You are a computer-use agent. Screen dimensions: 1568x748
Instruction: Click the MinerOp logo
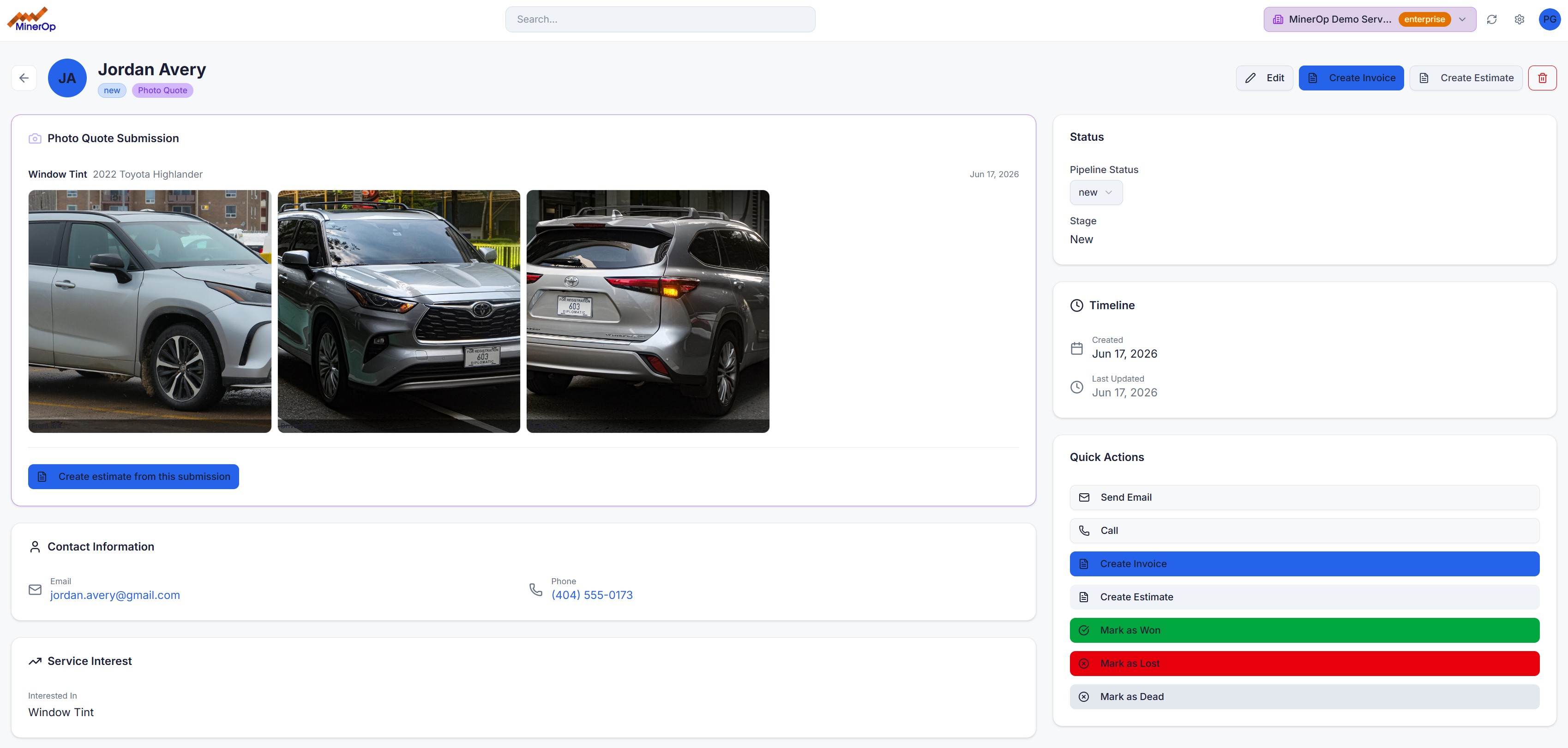pyautogui.click(x=32, y=19)
